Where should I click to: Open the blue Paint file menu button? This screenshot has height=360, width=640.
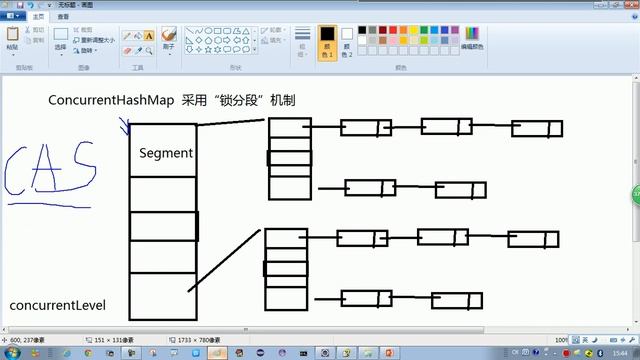coord(13,16)
